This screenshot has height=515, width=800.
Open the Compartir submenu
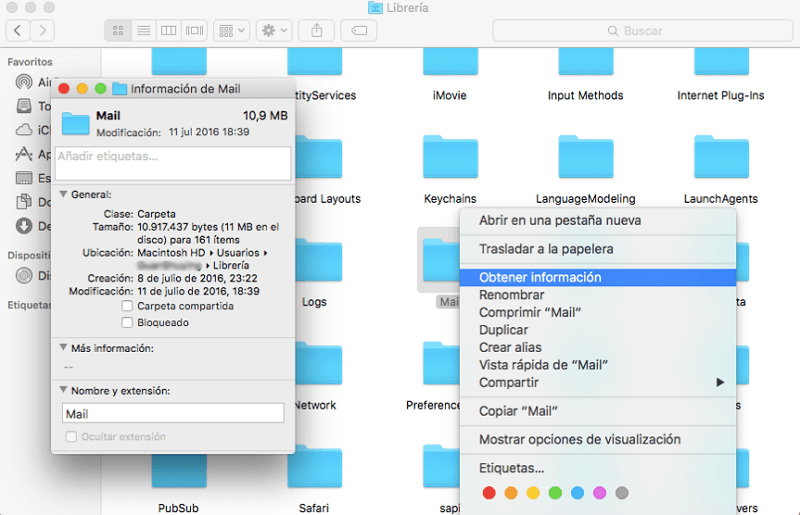[597, 382]
